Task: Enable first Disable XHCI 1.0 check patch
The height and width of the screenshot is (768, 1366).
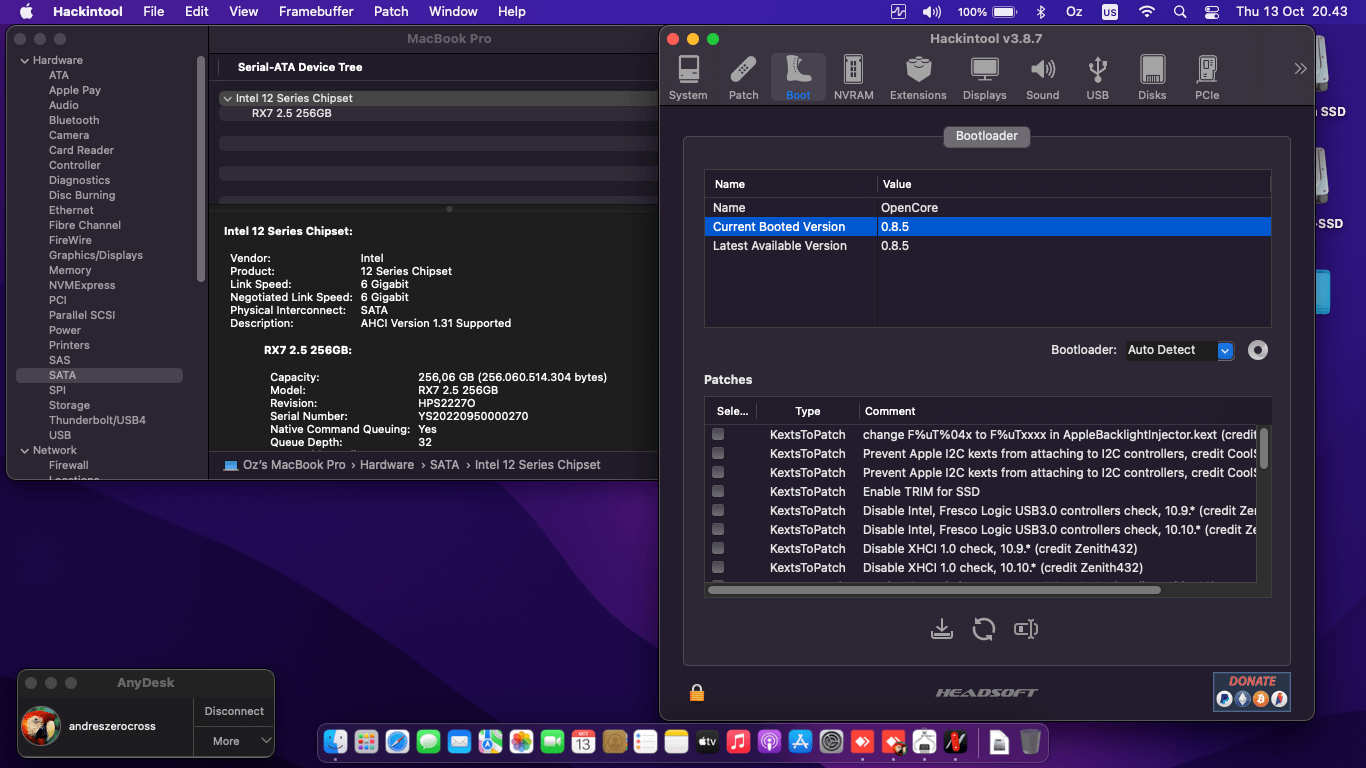Action: [718, 548]
